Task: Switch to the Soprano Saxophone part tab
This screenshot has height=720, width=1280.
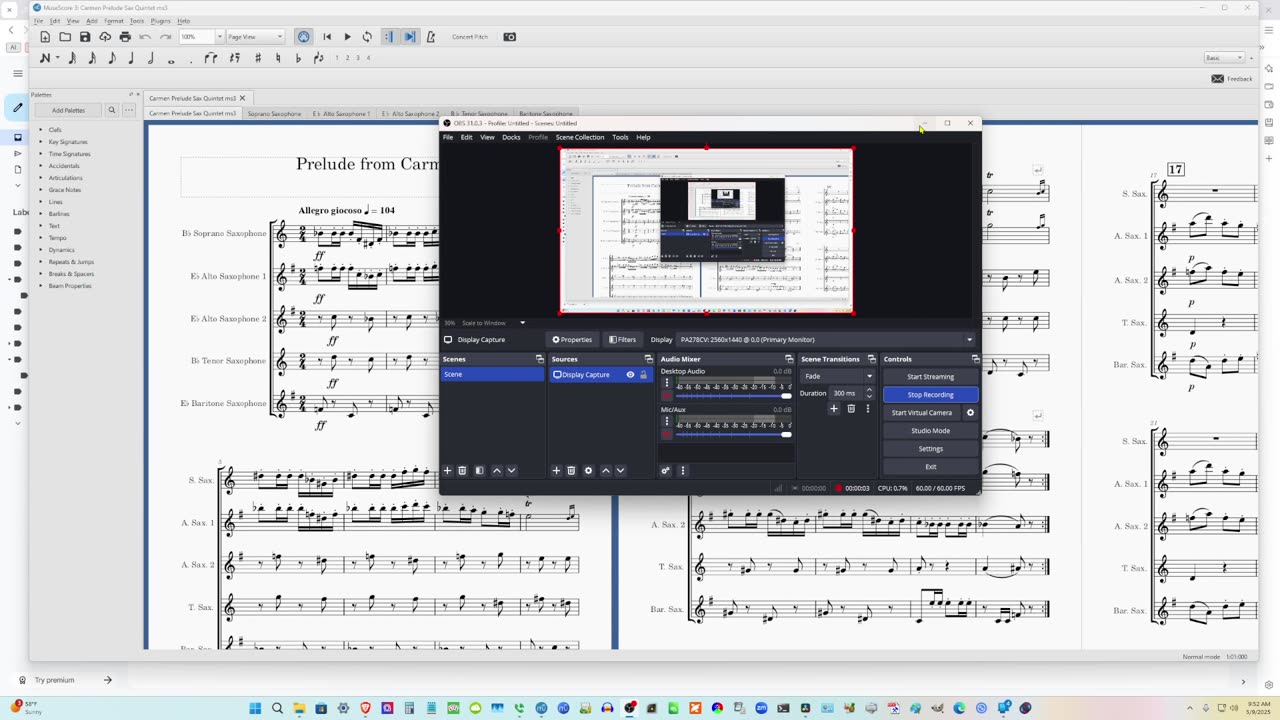Action: pyautogui.click(x=274, y=114)
